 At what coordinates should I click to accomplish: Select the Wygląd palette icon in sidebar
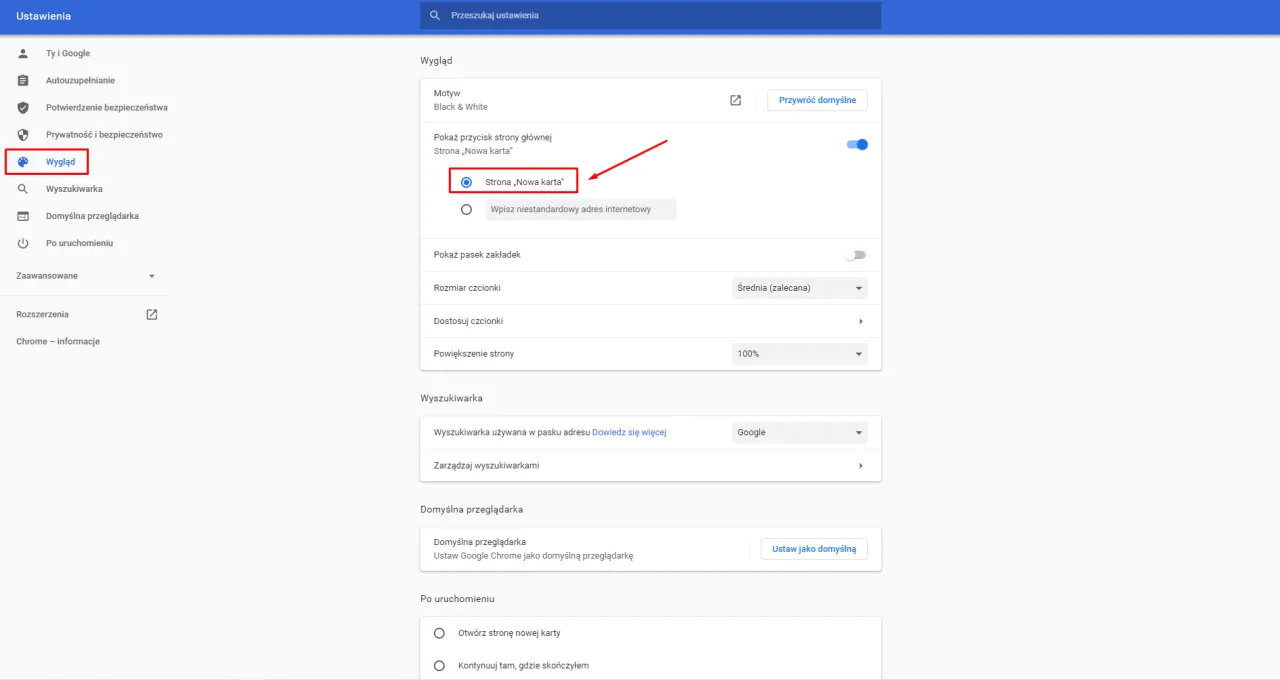(22, 161)
